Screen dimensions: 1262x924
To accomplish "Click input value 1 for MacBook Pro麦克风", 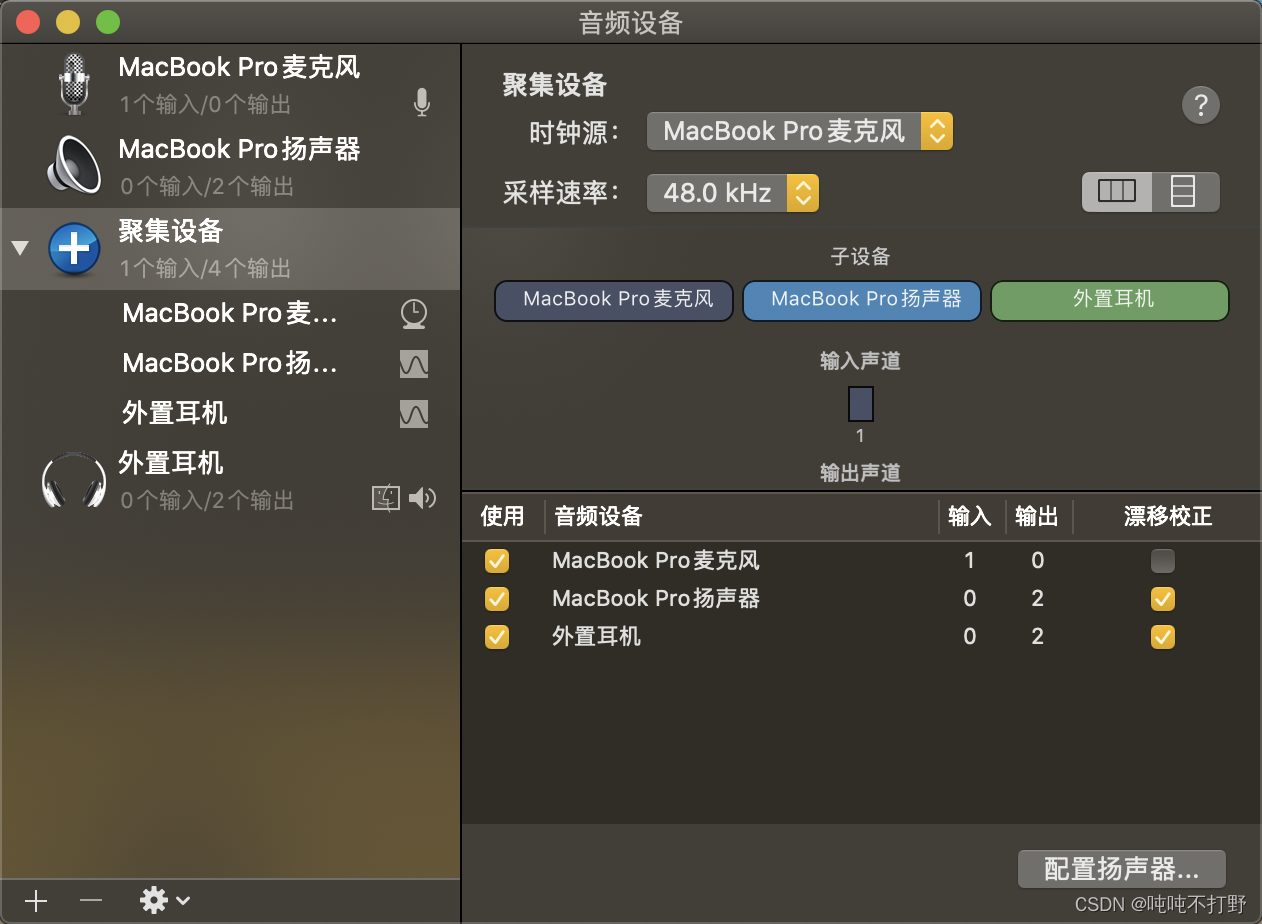I will 970,561.
